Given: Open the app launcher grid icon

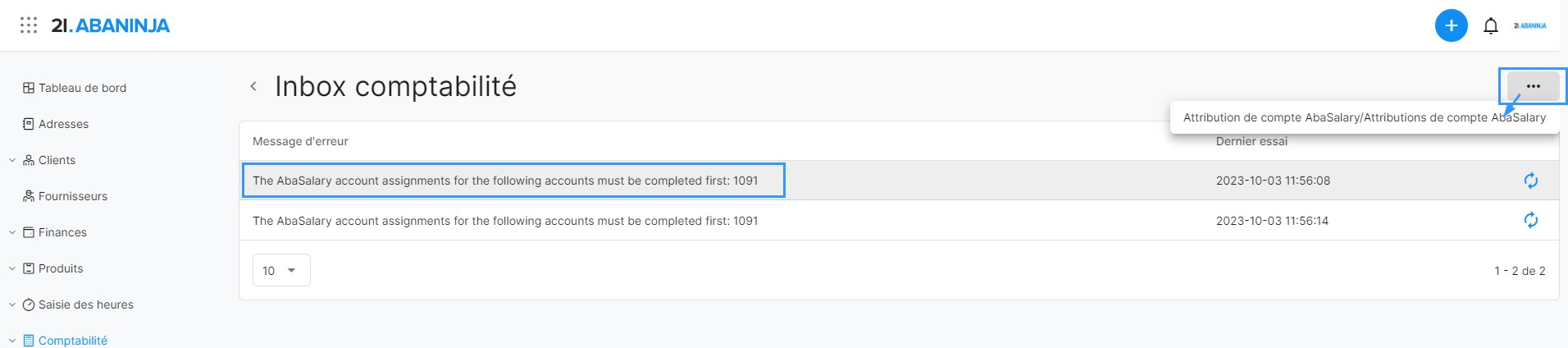Looking at the screenshot, I should pos(29,25).
